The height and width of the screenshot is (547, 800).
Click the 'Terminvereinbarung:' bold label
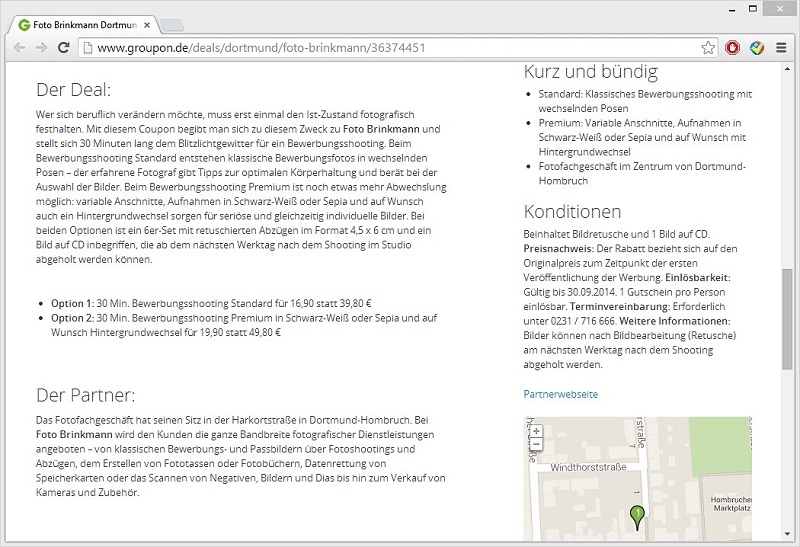pyautogui.click(x=620, y=307)
